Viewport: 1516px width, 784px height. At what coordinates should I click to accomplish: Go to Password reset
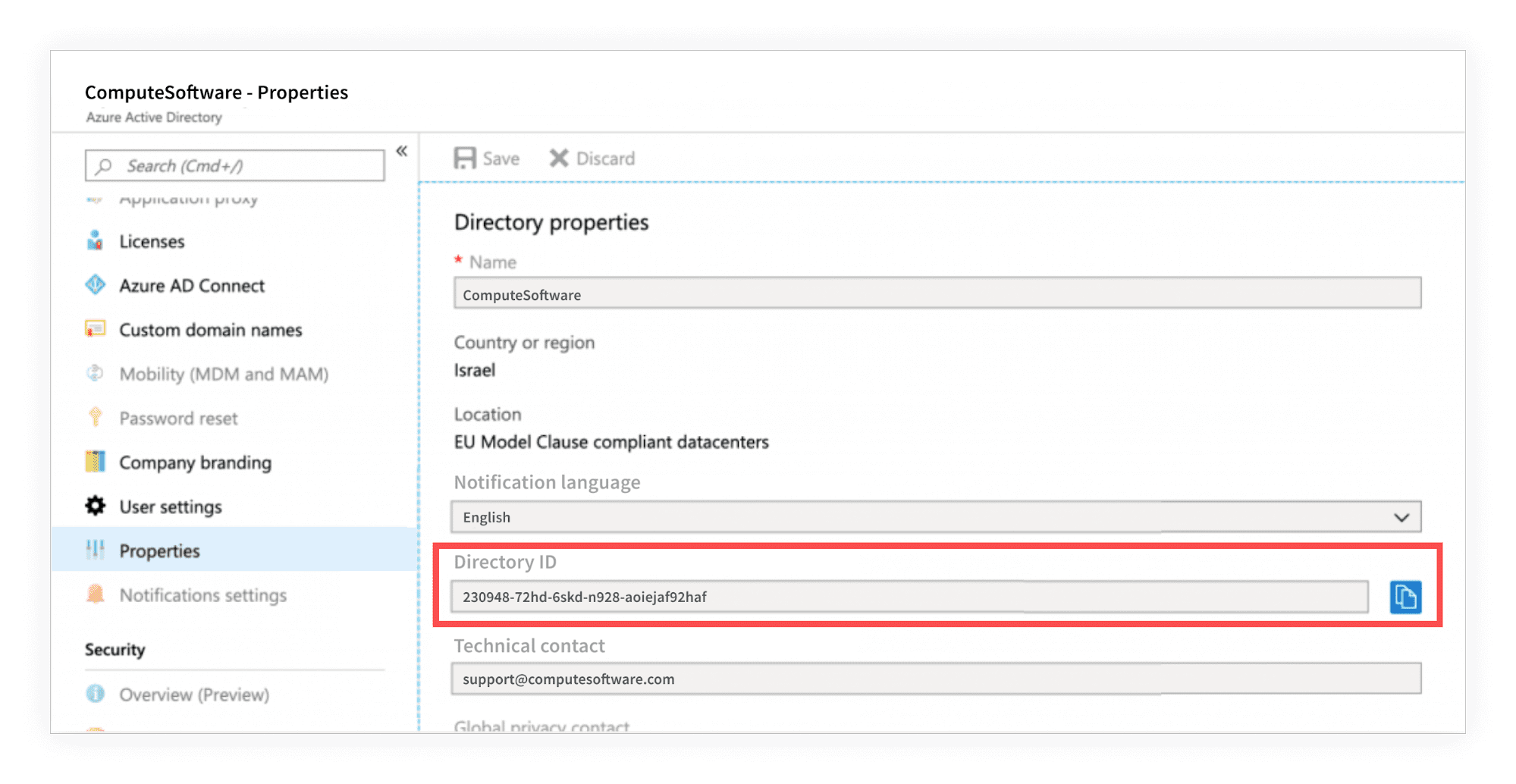pyautogui.click(x=178, y=418)
